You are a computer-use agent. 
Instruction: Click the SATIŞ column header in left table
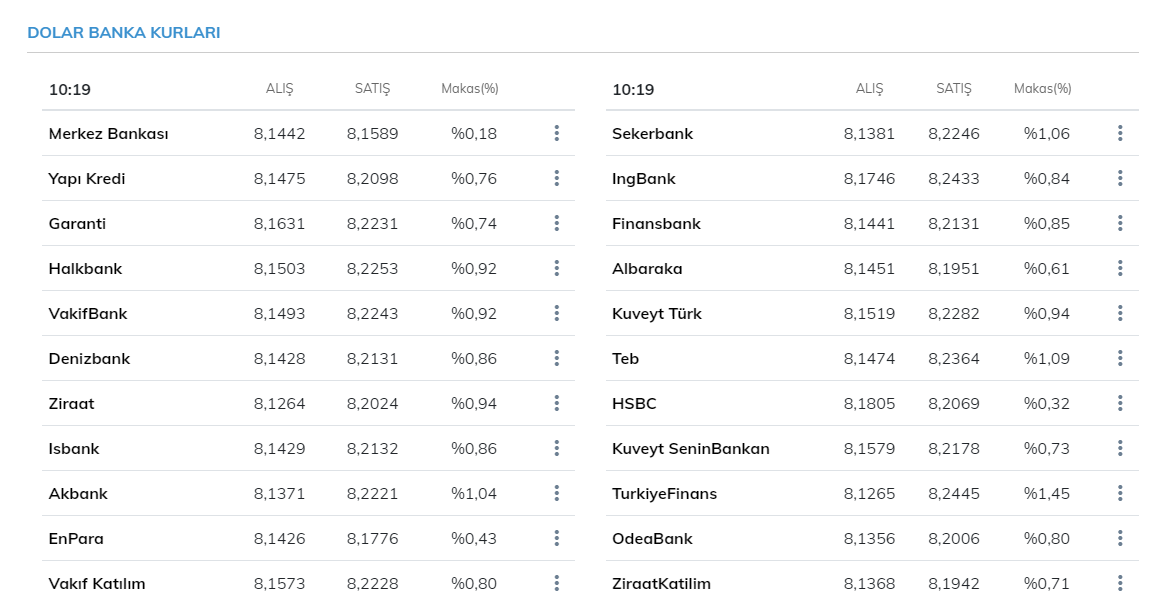pyautogui.click(x=372, y=89)
